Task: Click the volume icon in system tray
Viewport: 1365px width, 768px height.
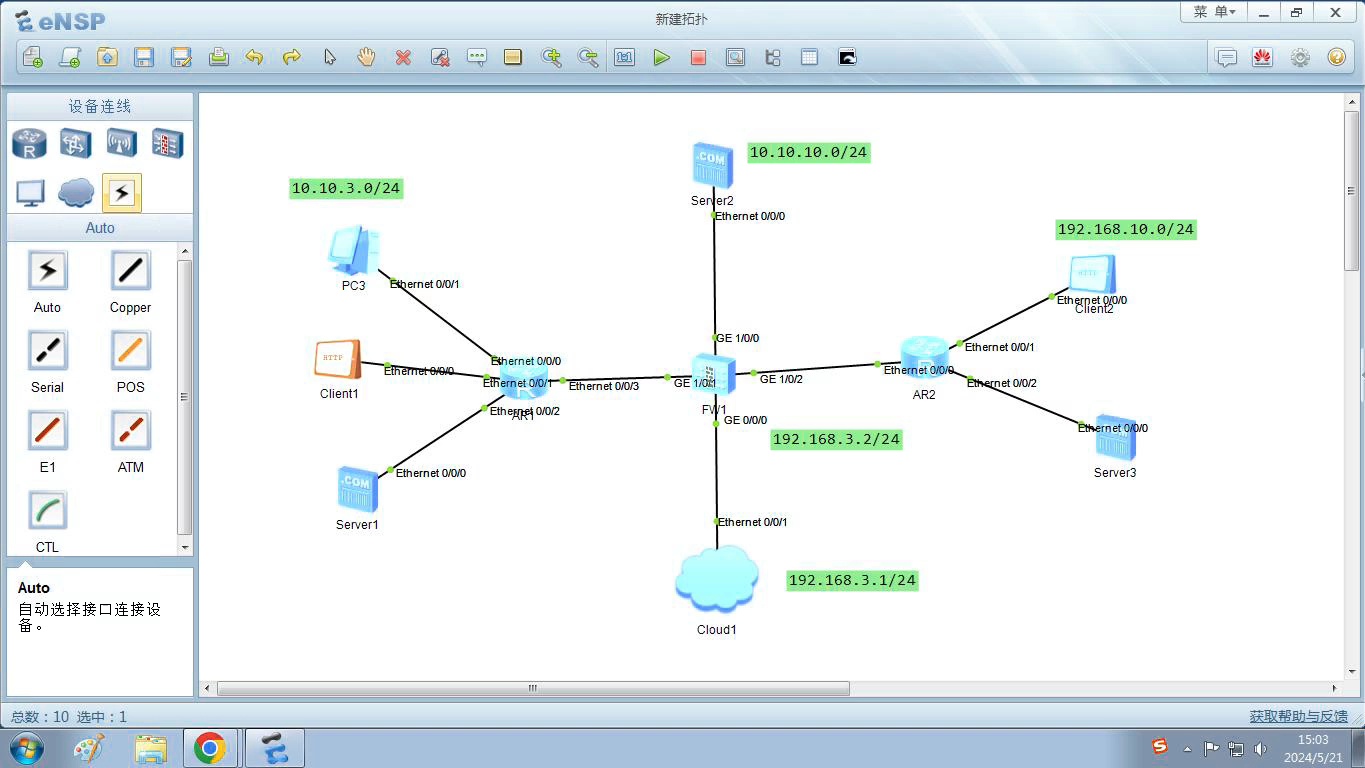Action: [1260, 748]
